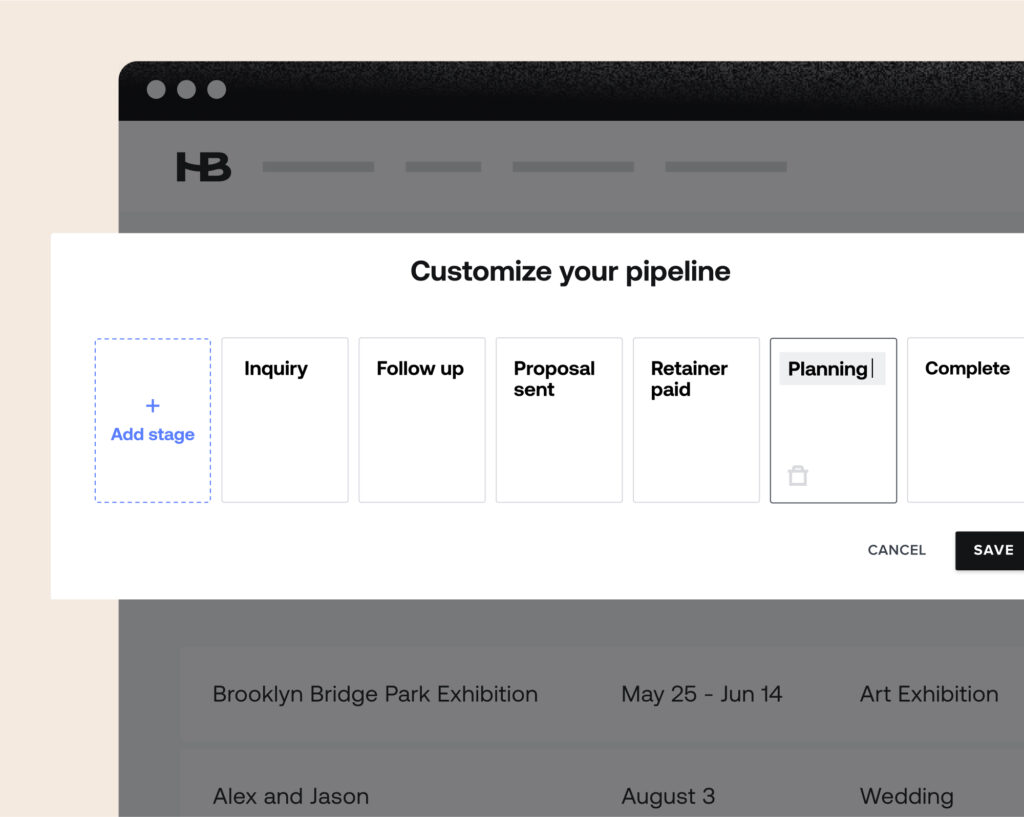Image resolution: width=1024 pixels, height=817 pixels.
Task: Click the HB HoneyBook logo
Action: (204, 167)
